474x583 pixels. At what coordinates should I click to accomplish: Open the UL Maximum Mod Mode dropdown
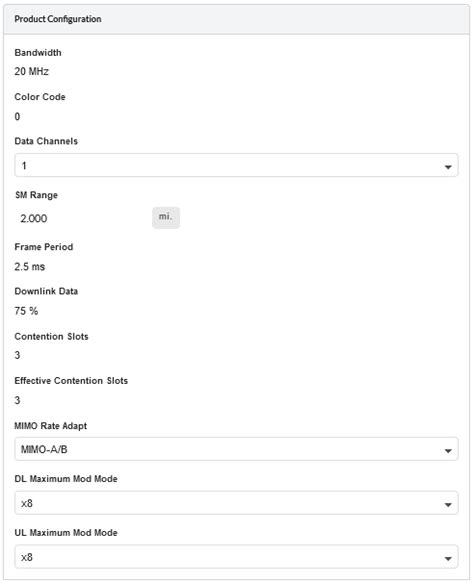pyautogui.click(x=236, y=557)
